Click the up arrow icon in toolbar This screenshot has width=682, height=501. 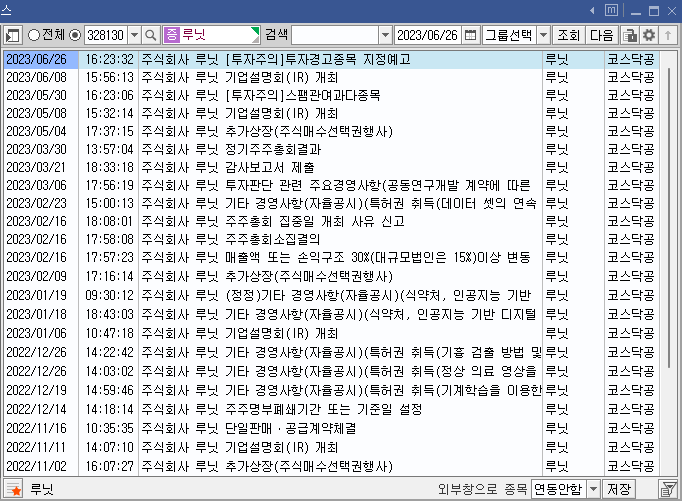click(668, 35)
